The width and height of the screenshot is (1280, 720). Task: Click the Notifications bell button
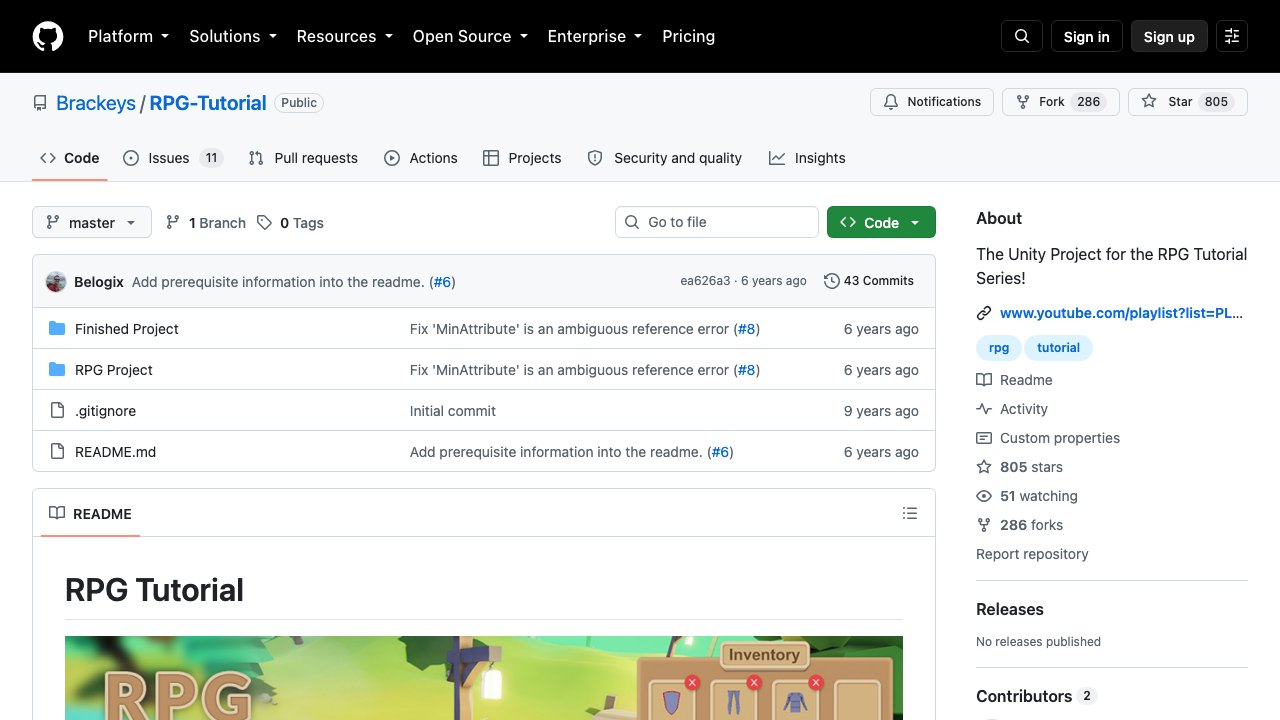coord(932,102)
